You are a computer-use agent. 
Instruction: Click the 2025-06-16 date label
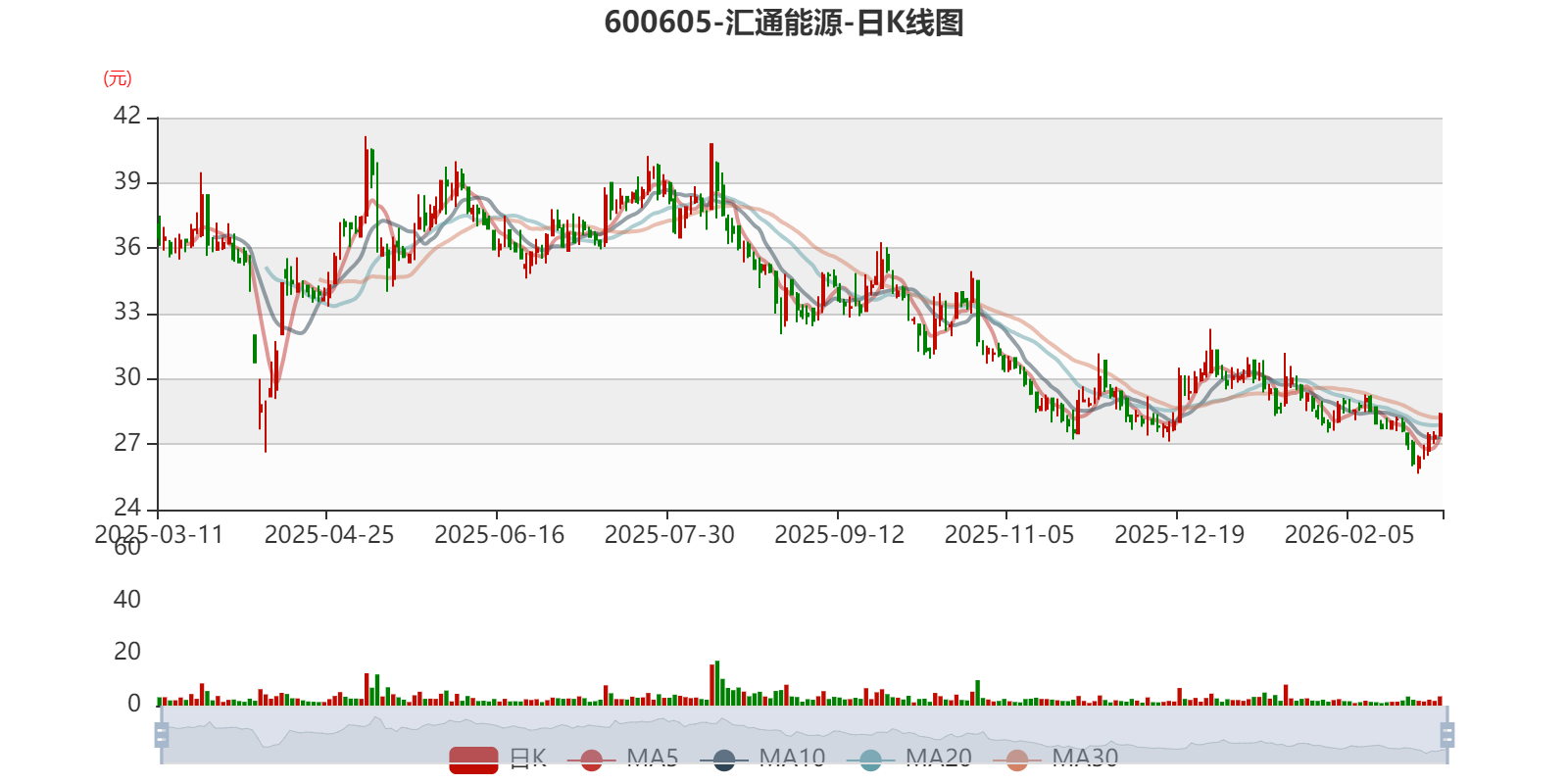point(500,535)
